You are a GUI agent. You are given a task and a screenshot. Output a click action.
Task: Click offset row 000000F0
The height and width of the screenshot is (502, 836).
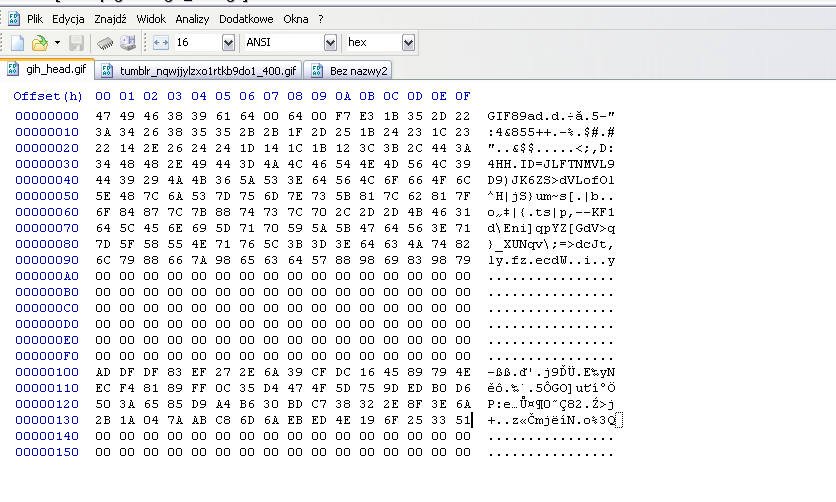pyautogui.click(x=47, y=356)
